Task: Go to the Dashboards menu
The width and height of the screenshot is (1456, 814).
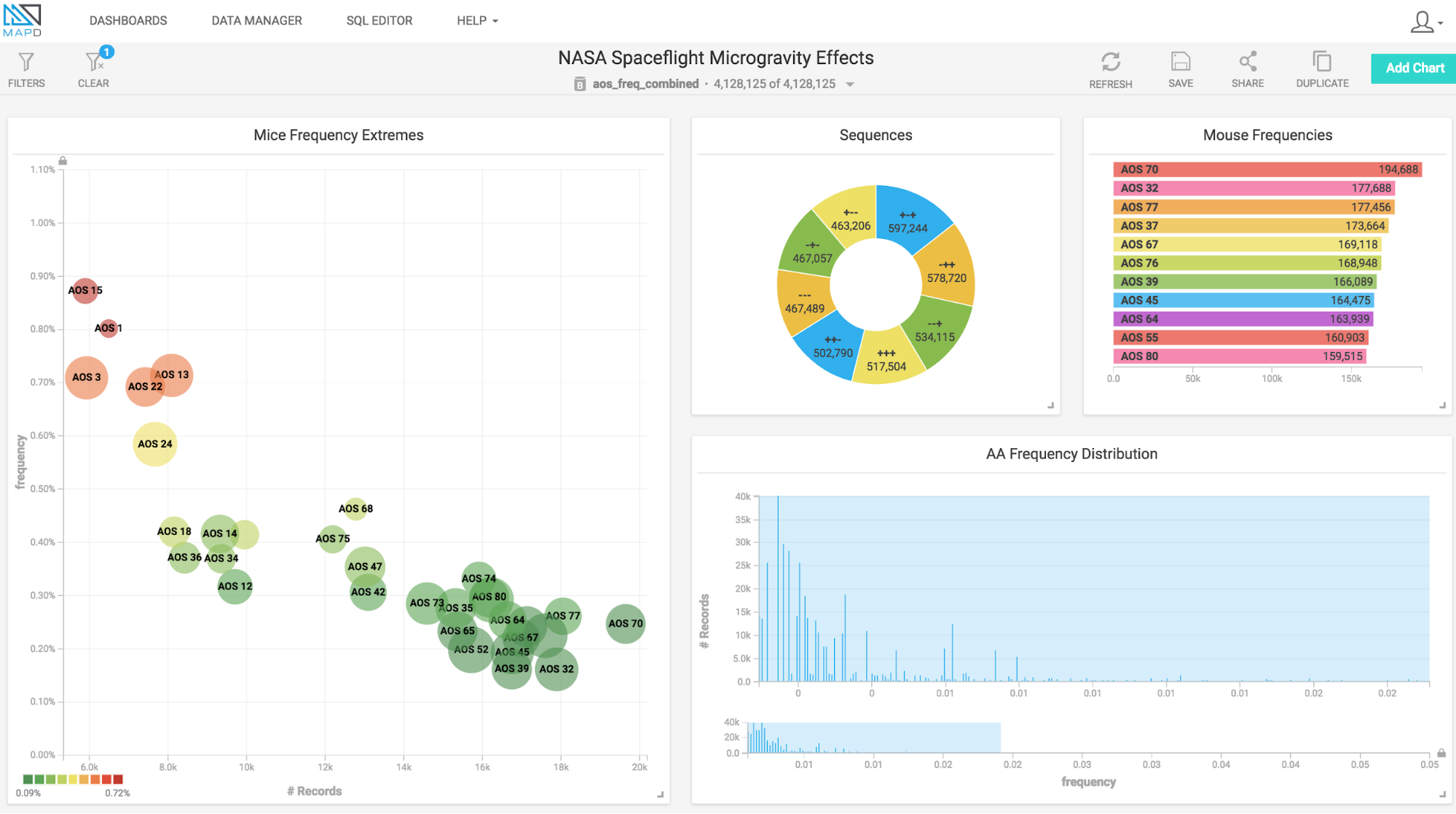Action: (128, 20)
